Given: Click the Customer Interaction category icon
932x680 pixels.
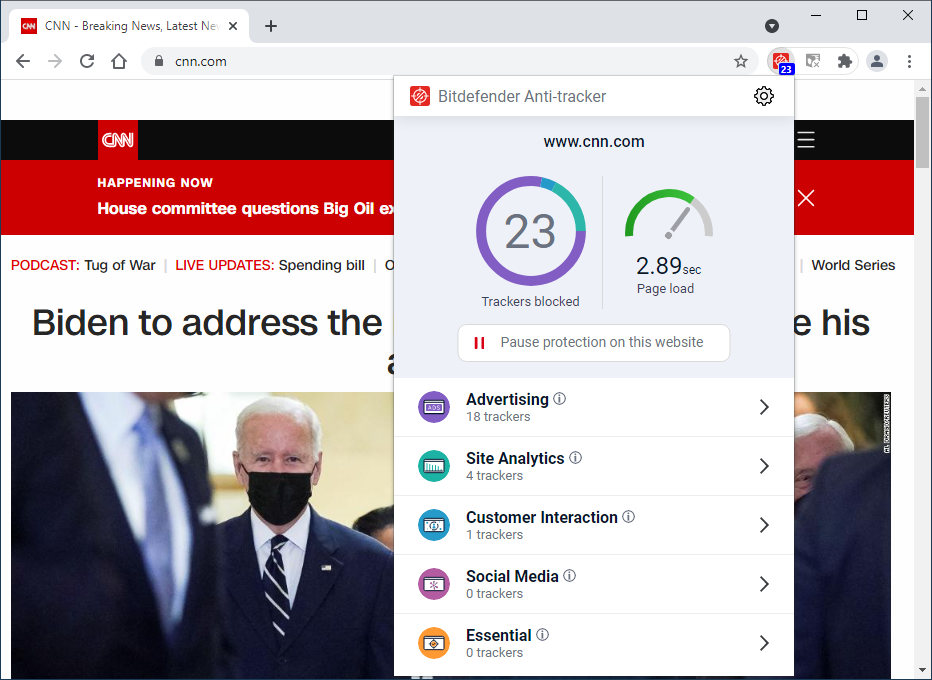Looking at the screenshot, I should point(433,525).
